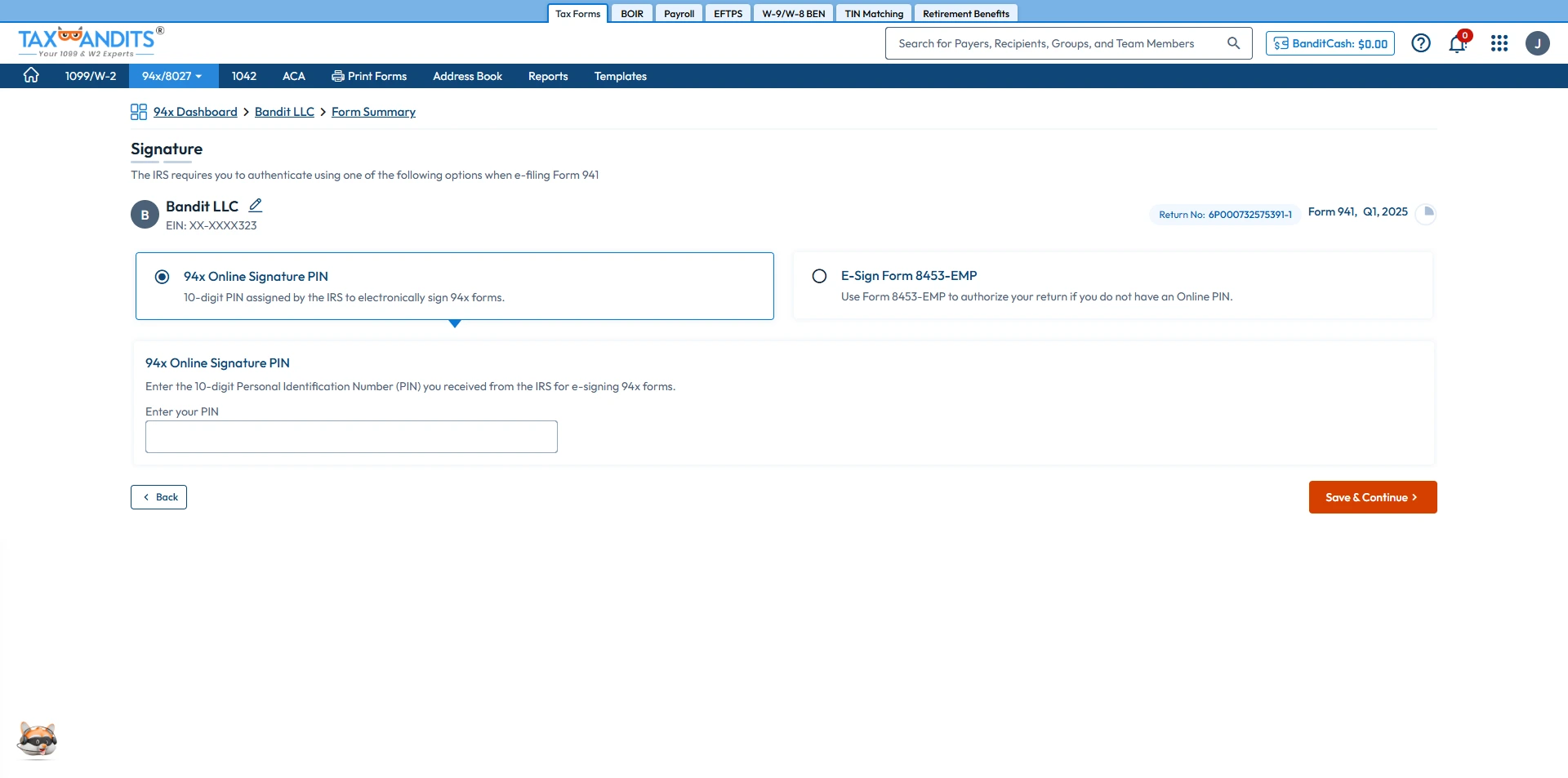Go to the home icon in navigation bar
This screenshot has height=778, width=1568.
tap(31, 75)
